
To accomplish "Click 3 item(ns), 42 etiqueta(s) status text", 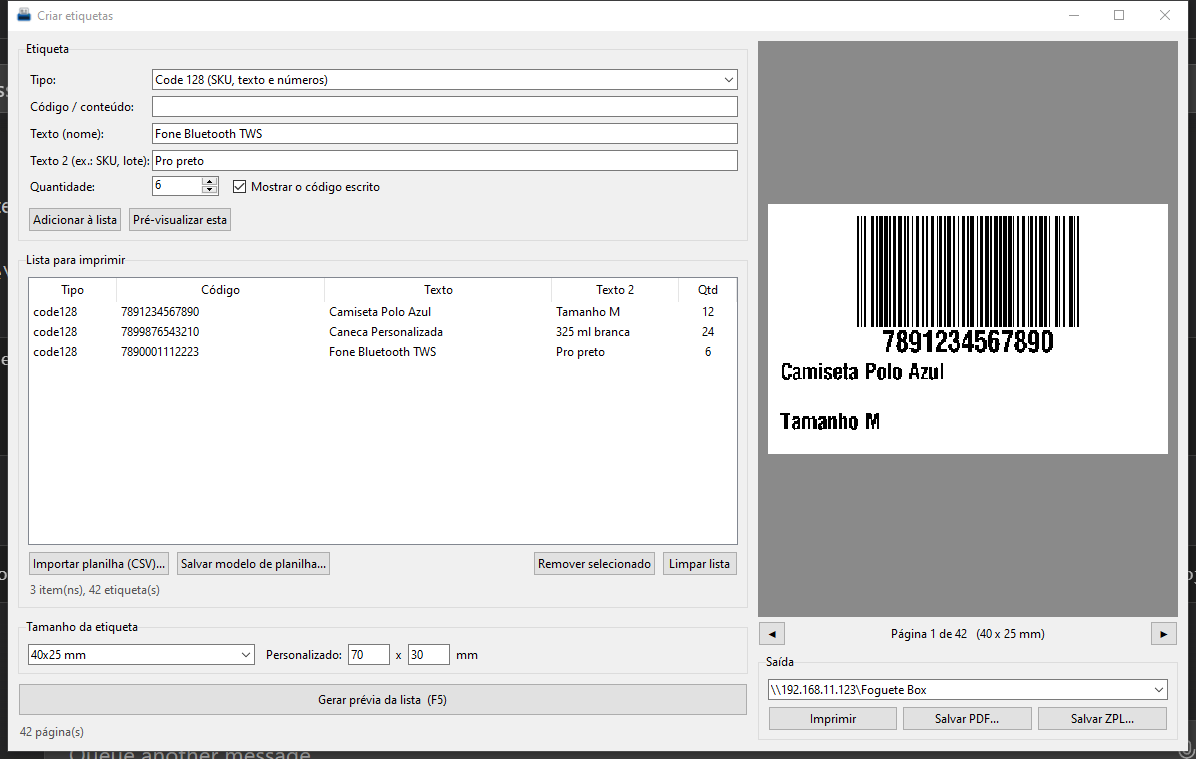I will point(95,590).
